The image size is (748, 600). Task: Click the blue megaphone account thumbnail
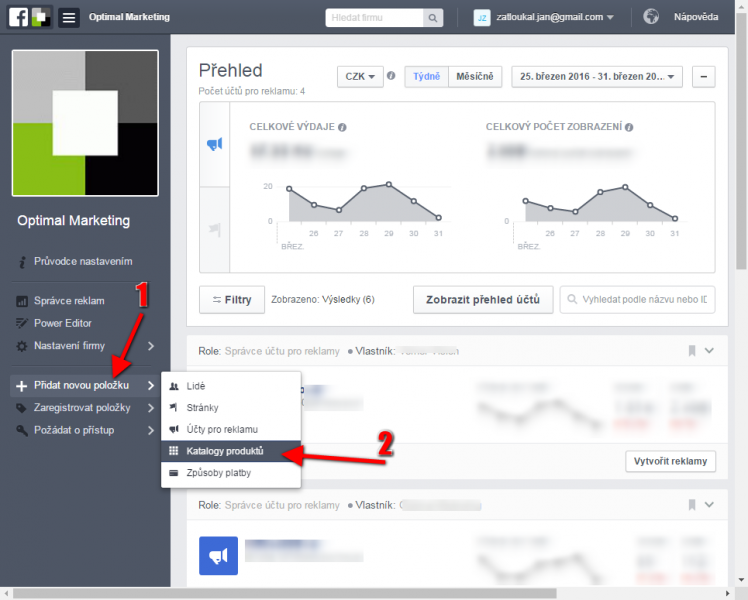(218, 556)
